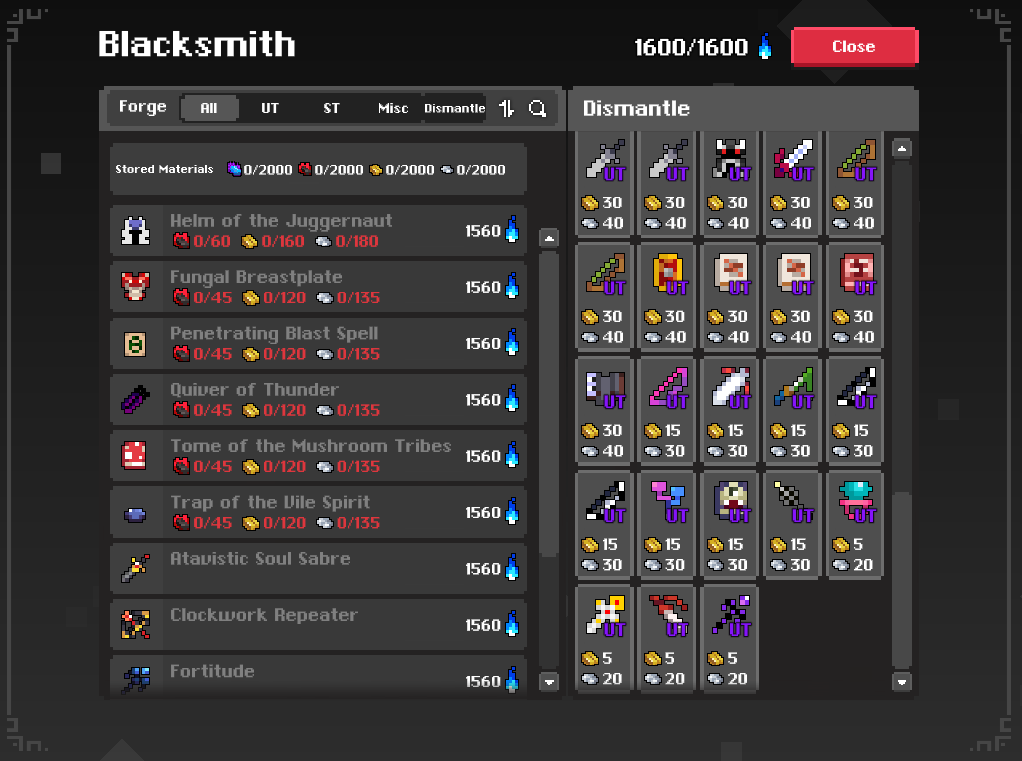Click forge list scroll-down arrow
Image resolution: width=1022 pixels, height=761 pixels.
549,682
